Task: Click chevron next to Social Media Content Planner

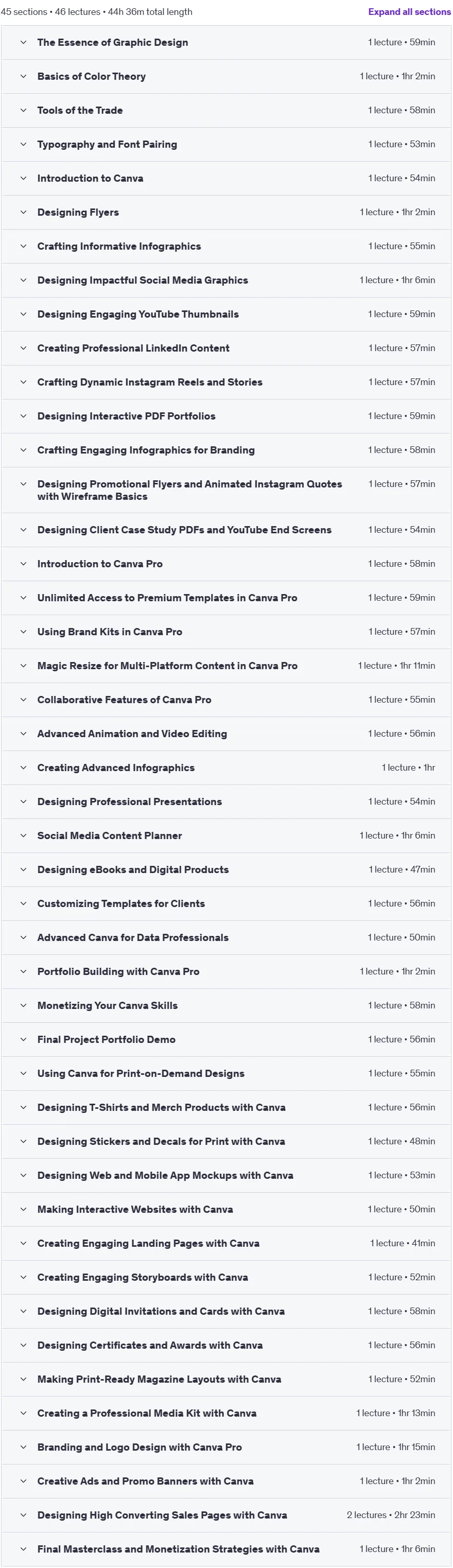Action: (x=23, y=836)
